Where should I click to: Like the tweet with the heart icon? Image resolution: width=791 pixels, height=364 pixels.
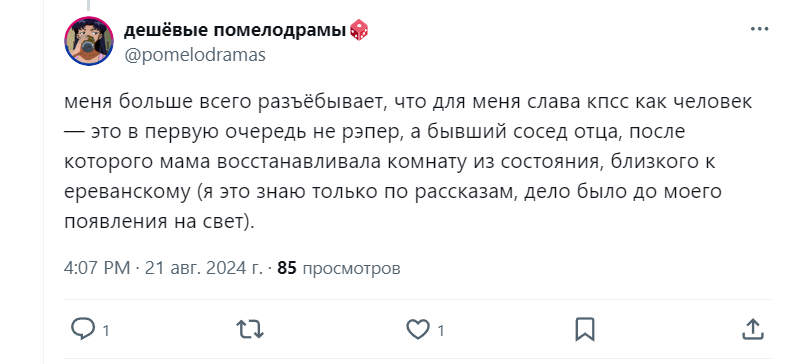point(418,330)
